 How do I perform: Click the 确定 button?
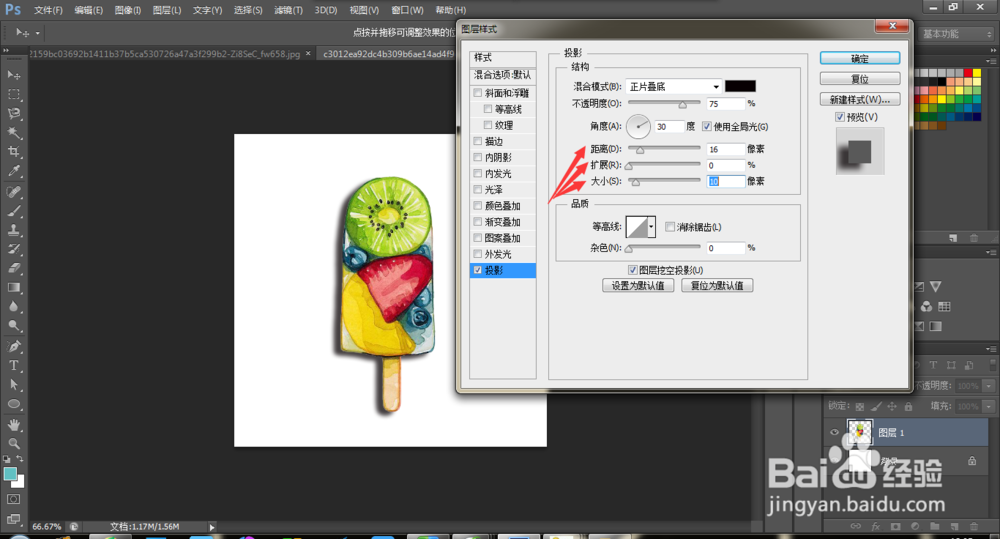coord(860,59)
